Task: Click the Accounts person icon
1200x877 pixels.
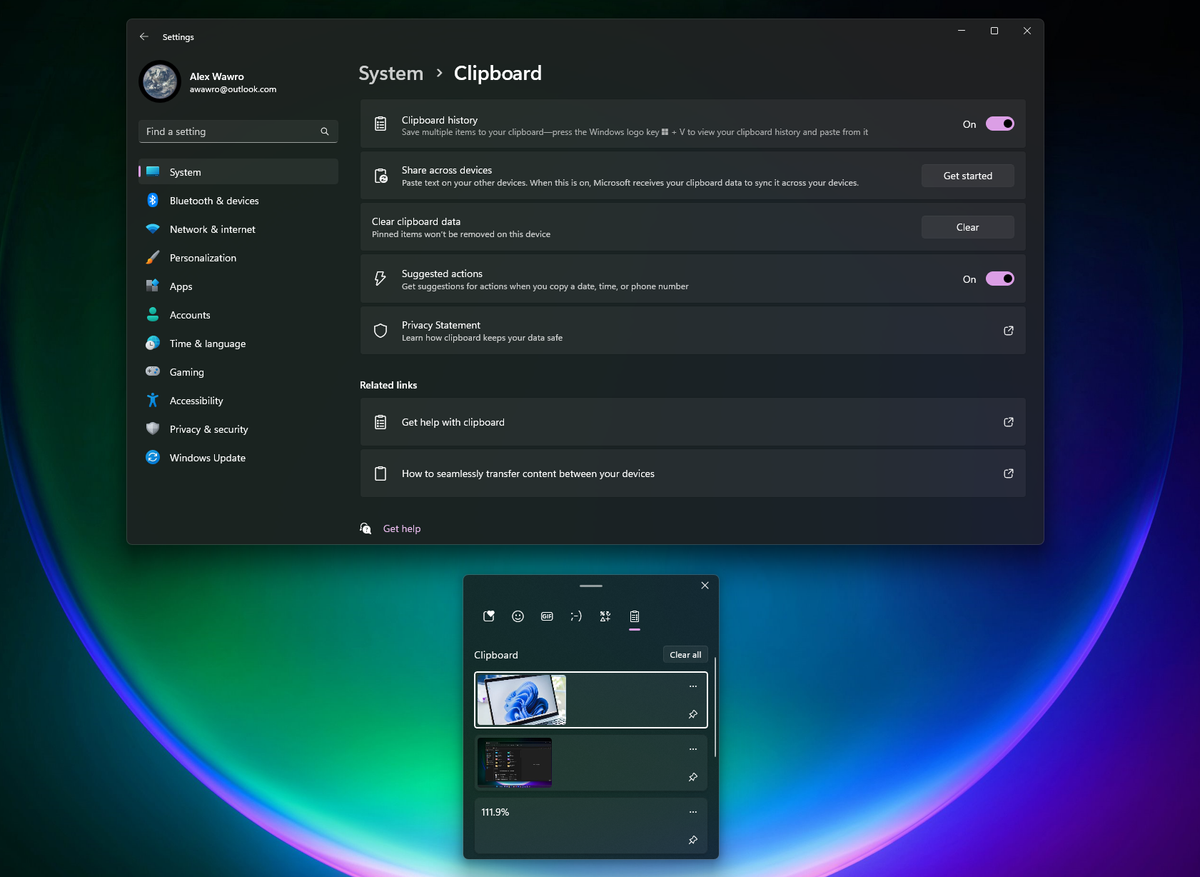Action: coord(152,315)
